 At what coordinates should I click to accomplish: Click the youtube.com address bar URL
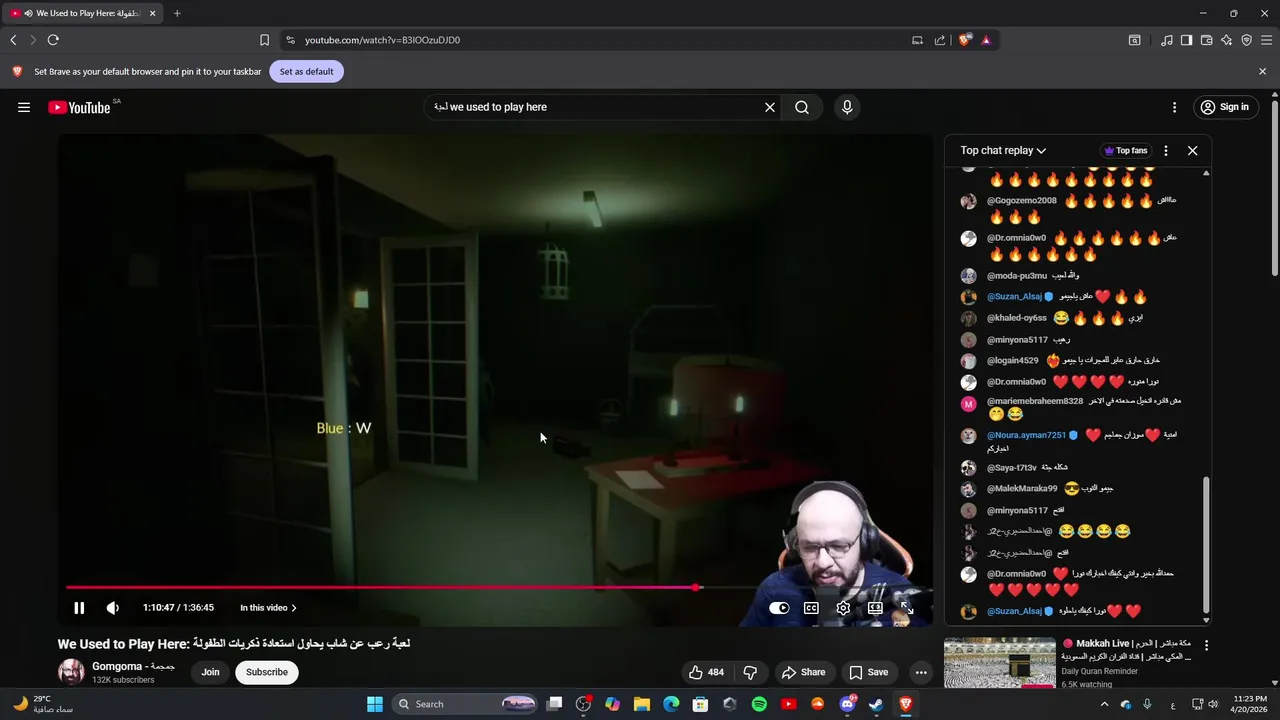(x=382, y=40)
